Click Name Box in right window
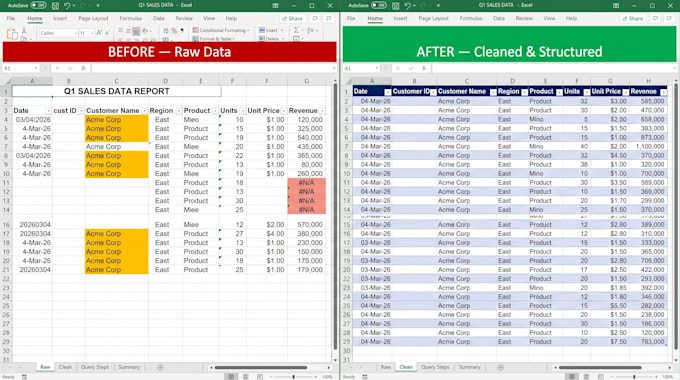This screenshot has height=380, width=680. pyautogui.click(x=361, y=68)
